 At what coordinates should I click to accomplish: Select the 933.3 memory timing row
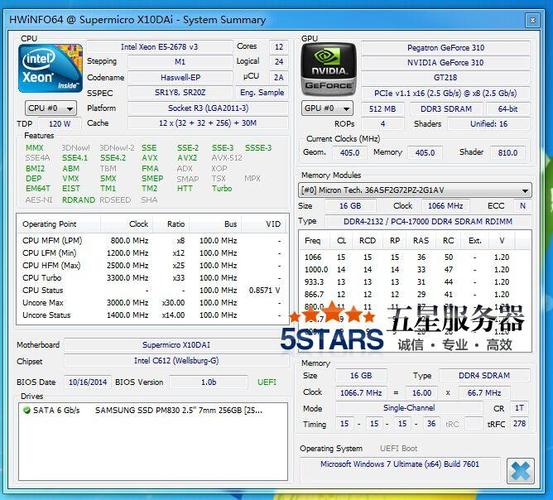pyautogui.click(x=415, y=282)
